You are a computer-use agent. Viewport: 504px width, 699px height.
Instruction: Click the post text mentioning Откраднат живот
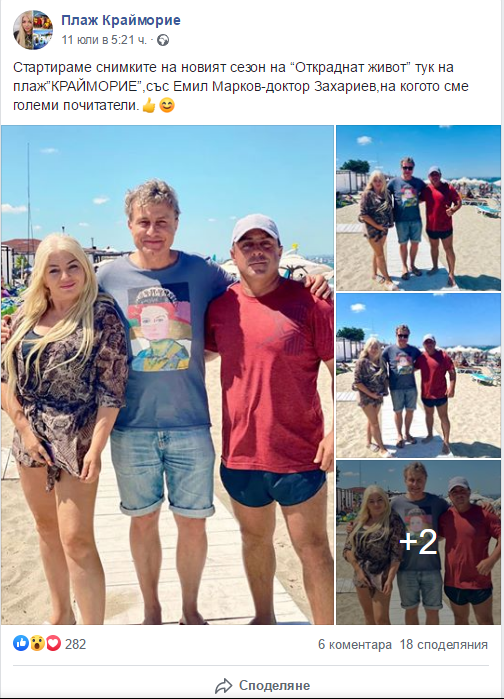click(241, 86)
